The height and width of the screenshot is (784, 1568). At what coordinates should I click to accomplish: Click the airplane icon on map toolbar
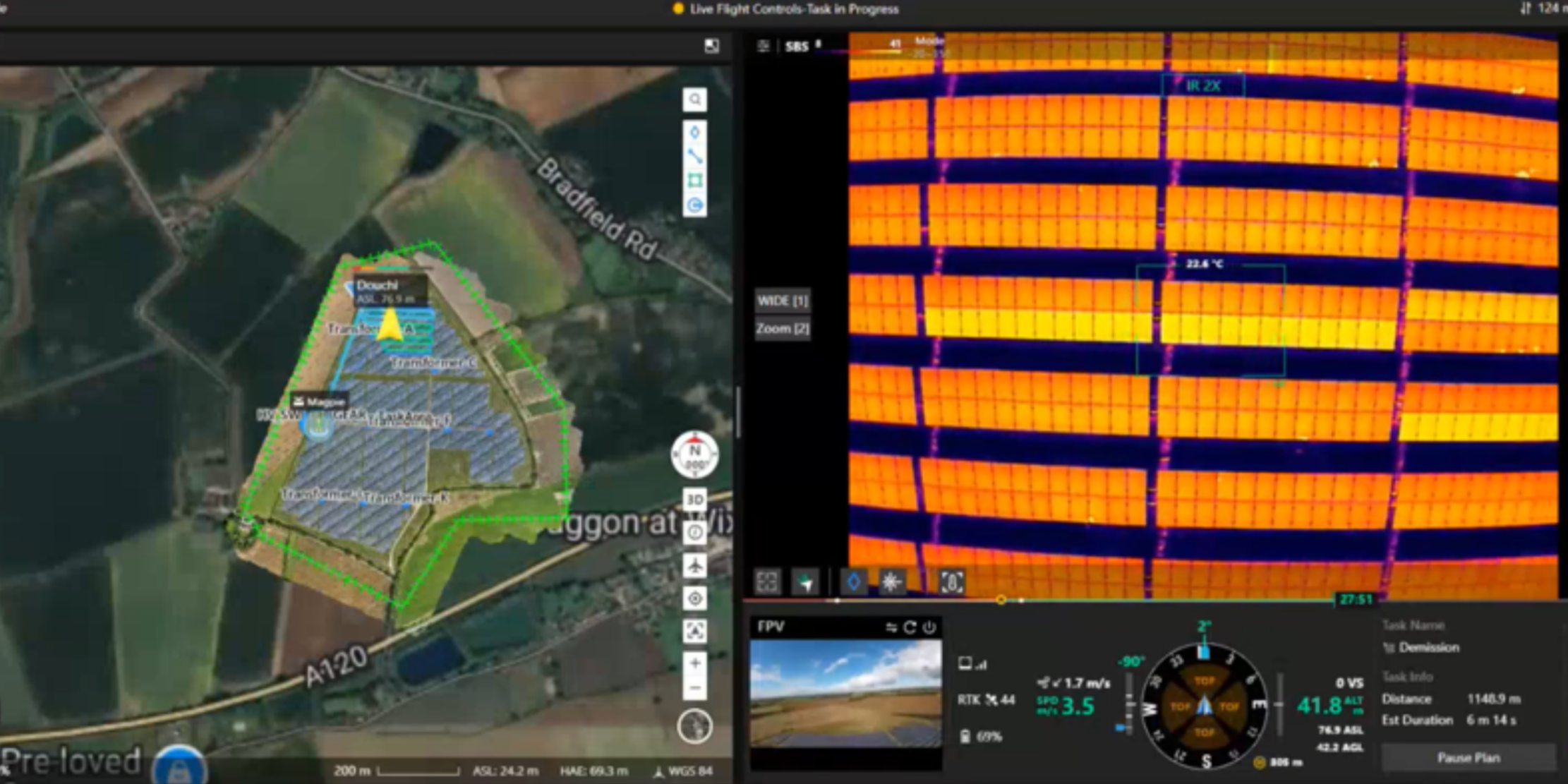point(695,565)
